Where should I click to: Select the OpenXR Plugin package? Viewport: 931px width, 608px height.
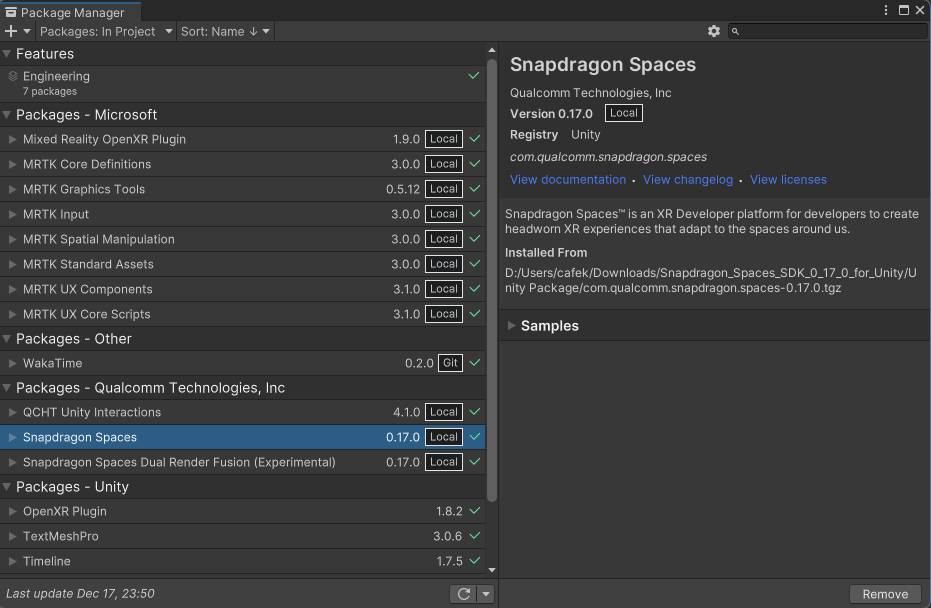point(242,511)
